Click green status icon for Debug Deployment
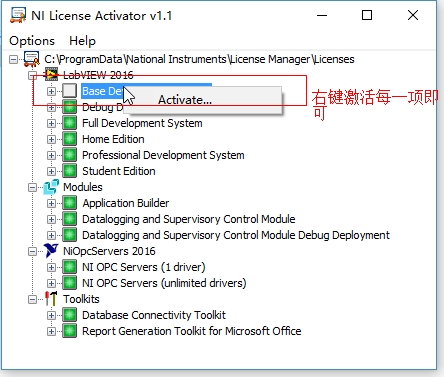This screenshot has width=444, height=377. [x=69, y=107]
